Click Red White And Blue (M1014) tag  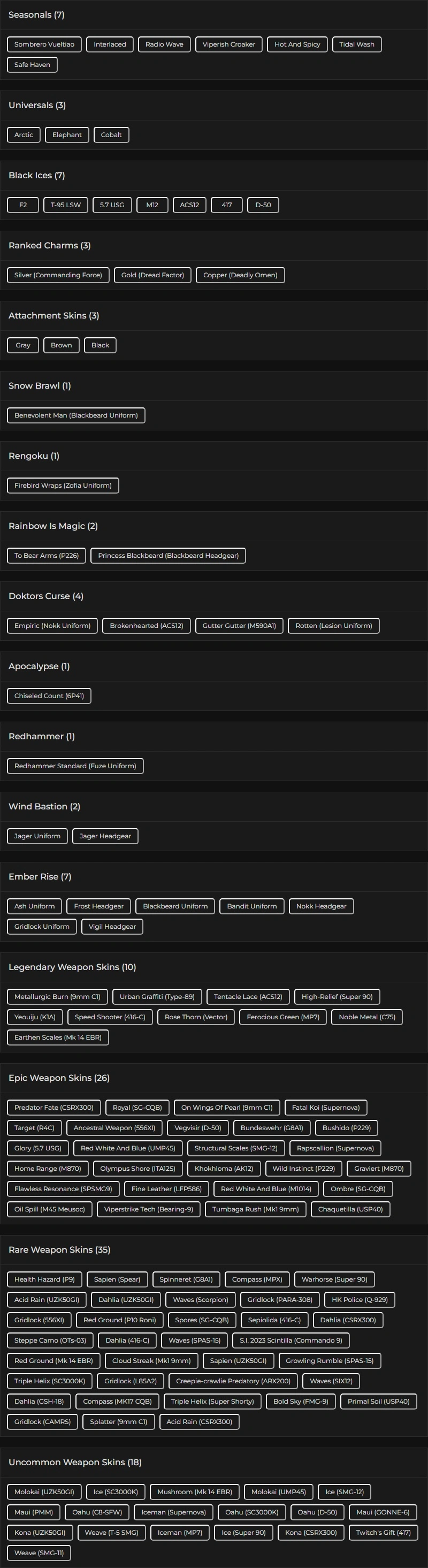click(x=266, y=1189)
